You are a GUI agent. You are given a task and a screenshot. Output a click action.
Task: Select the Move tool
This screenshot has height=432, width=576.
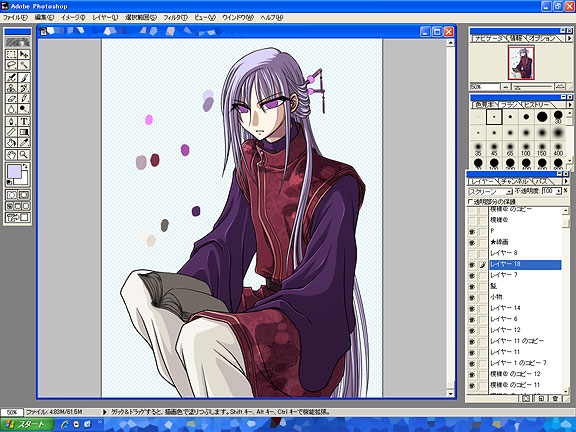(24, 55)
